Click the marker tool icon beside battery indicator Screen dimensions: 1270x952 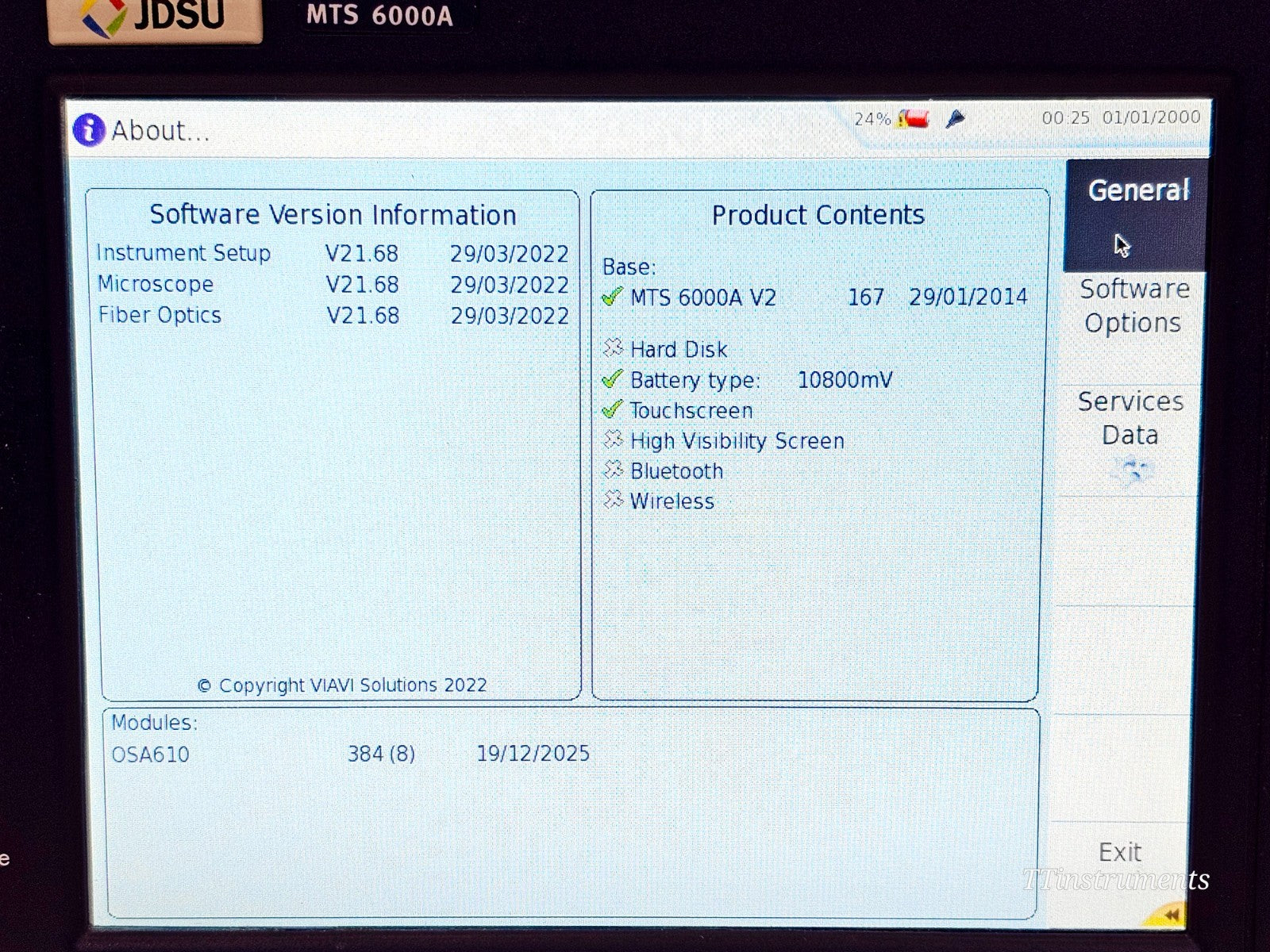tap(955, 119)
